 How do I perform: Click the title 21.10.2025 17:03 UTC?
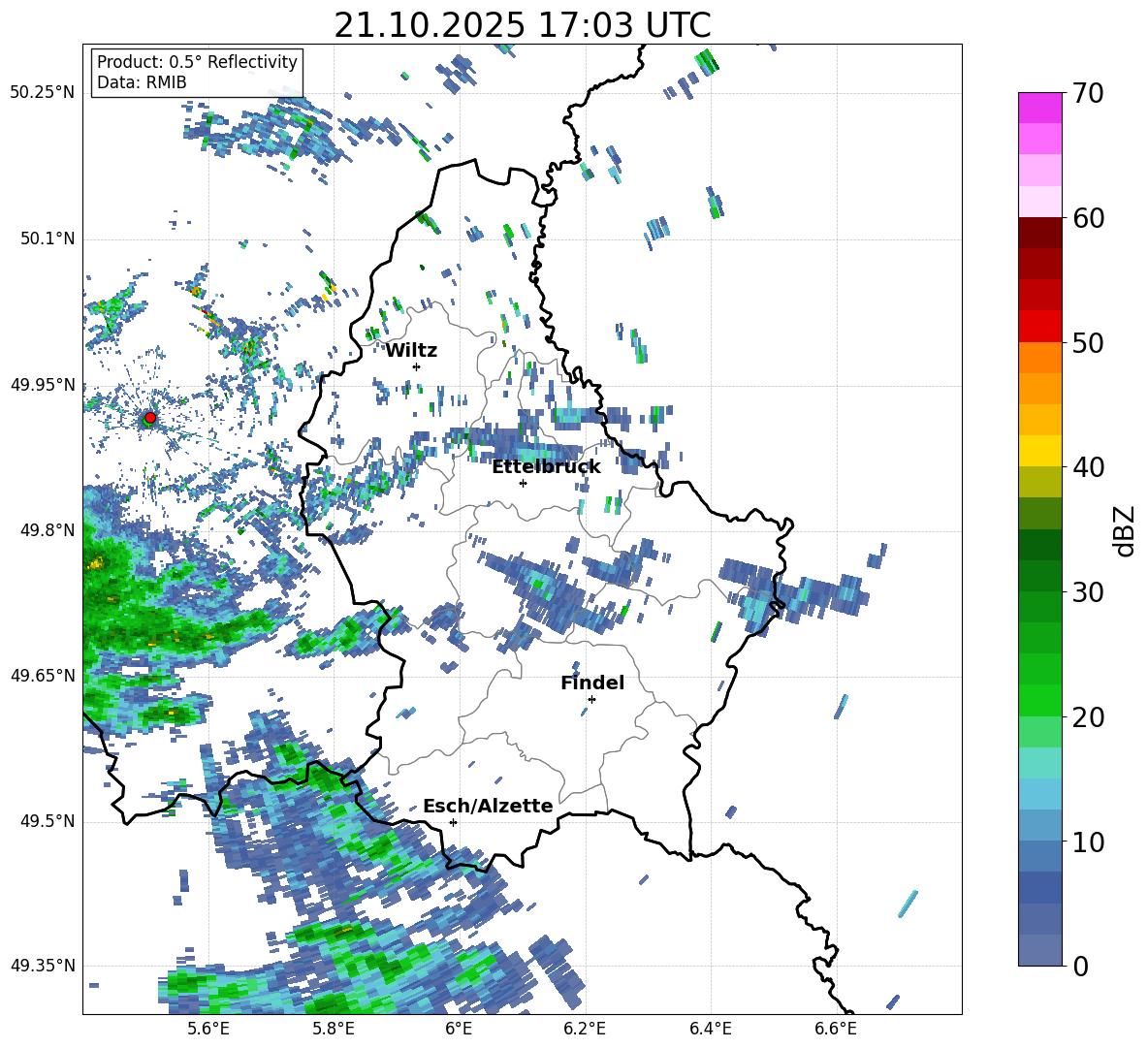point(522,25)
